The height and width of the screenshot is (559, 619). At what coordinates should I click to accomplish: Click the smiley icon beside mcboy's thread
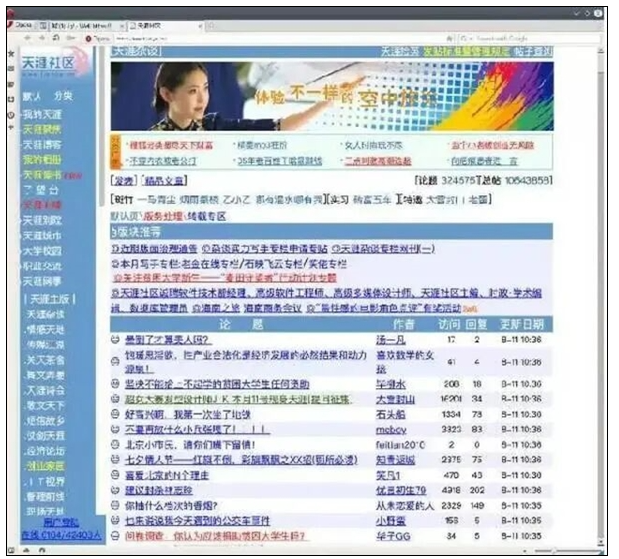click(115, 429)
